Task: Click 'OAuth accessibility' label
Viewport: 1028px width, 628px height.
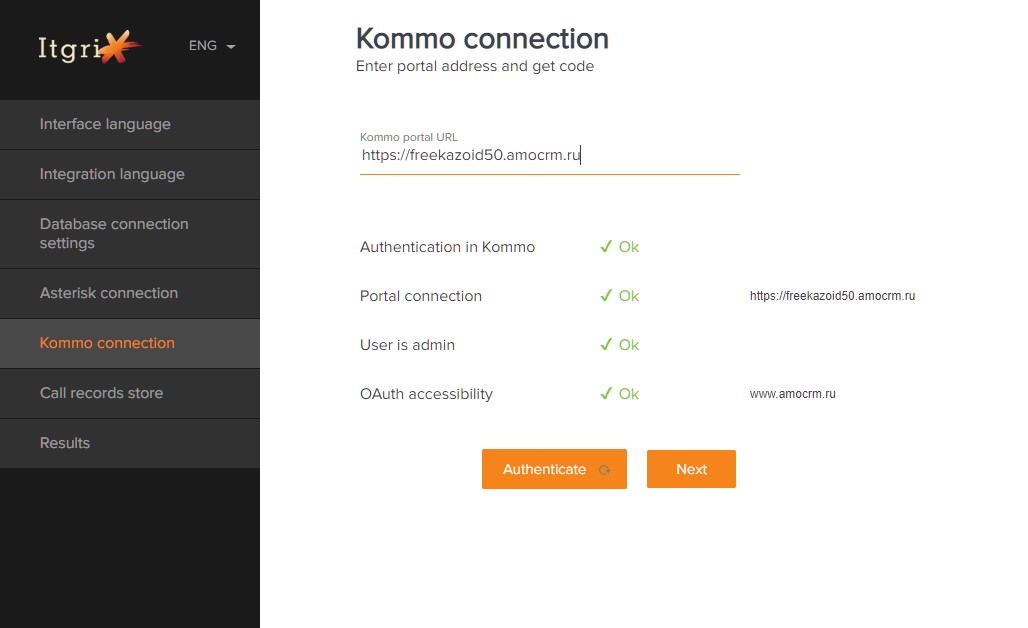Action: (x=426, y=394)
